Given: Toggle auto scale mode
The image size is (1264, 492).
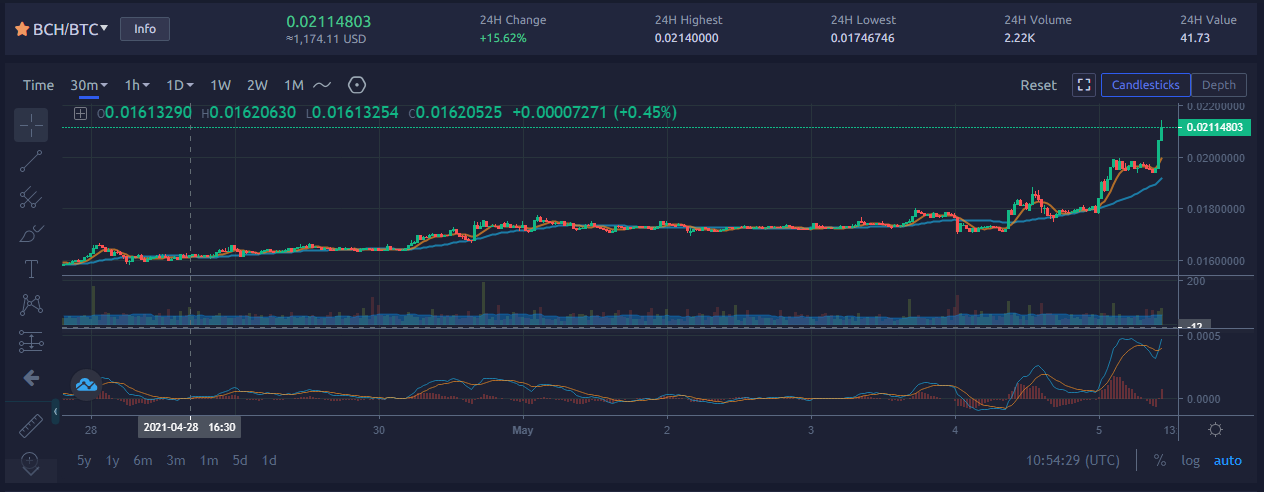Looking at the screenshot, I should [1228, 461].
